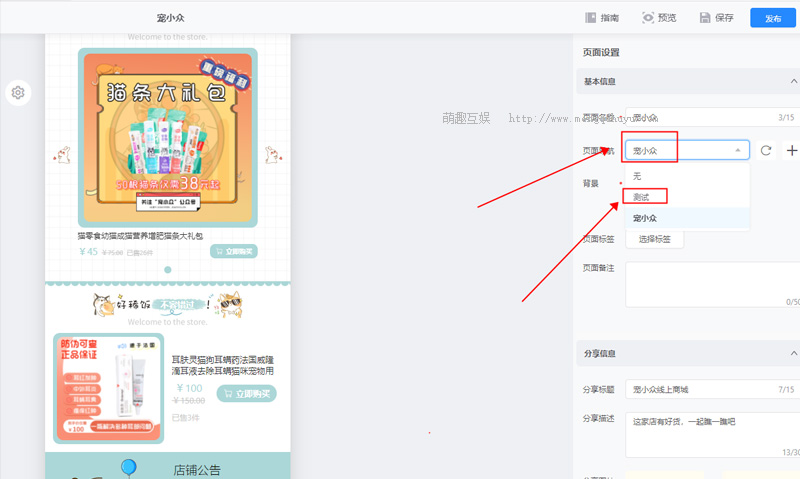Click the ¥100 price text

(189, 388)
